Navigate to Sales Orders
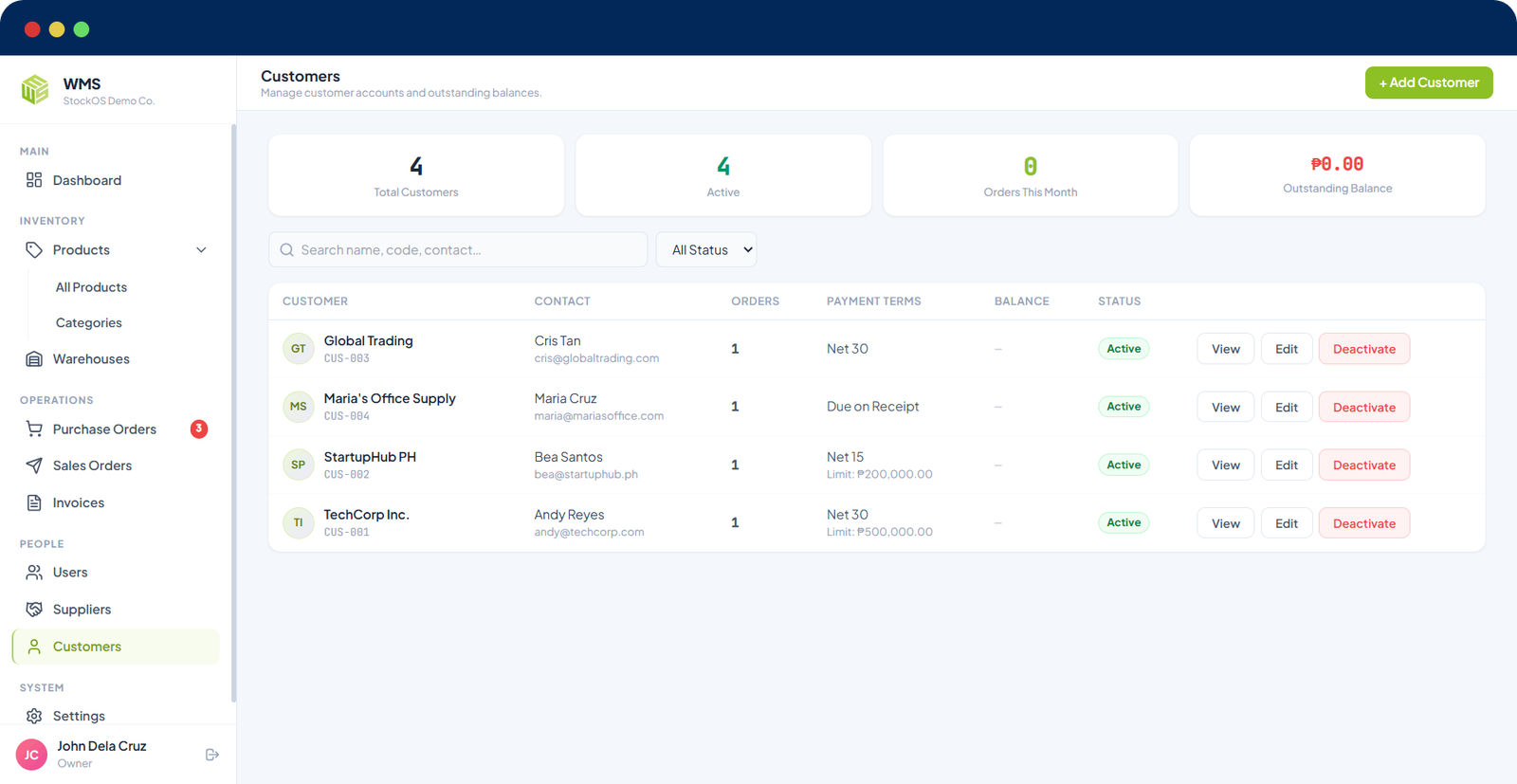This screenshot has height=784, width=1517. (x=116, y=465)
